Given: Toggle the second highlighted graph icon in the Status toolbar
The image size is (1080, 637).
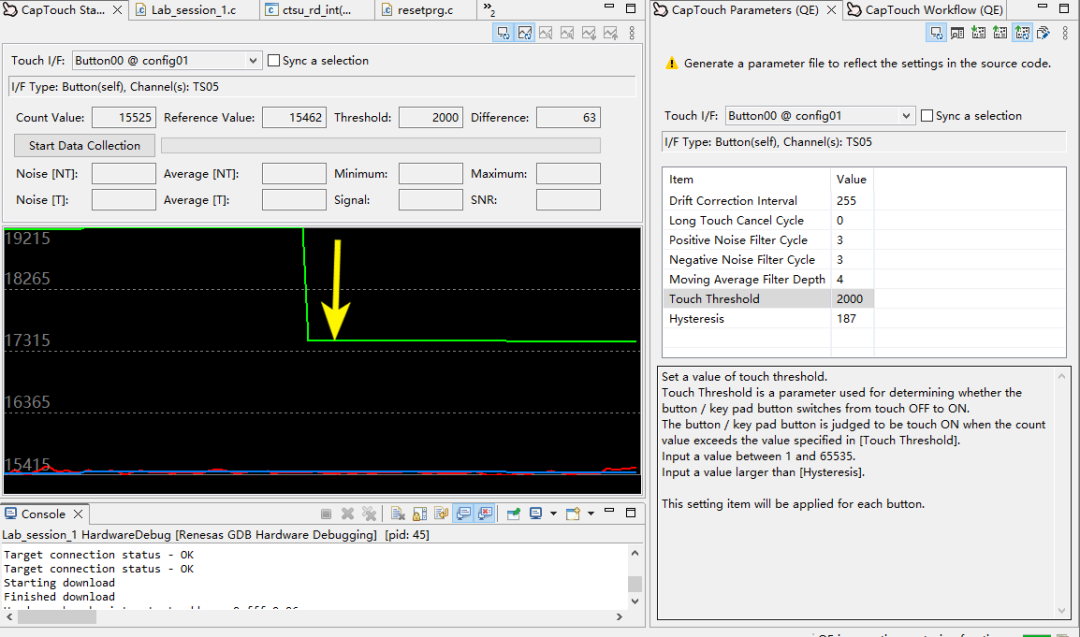Looking at the screenshot, I should point(525,33).
